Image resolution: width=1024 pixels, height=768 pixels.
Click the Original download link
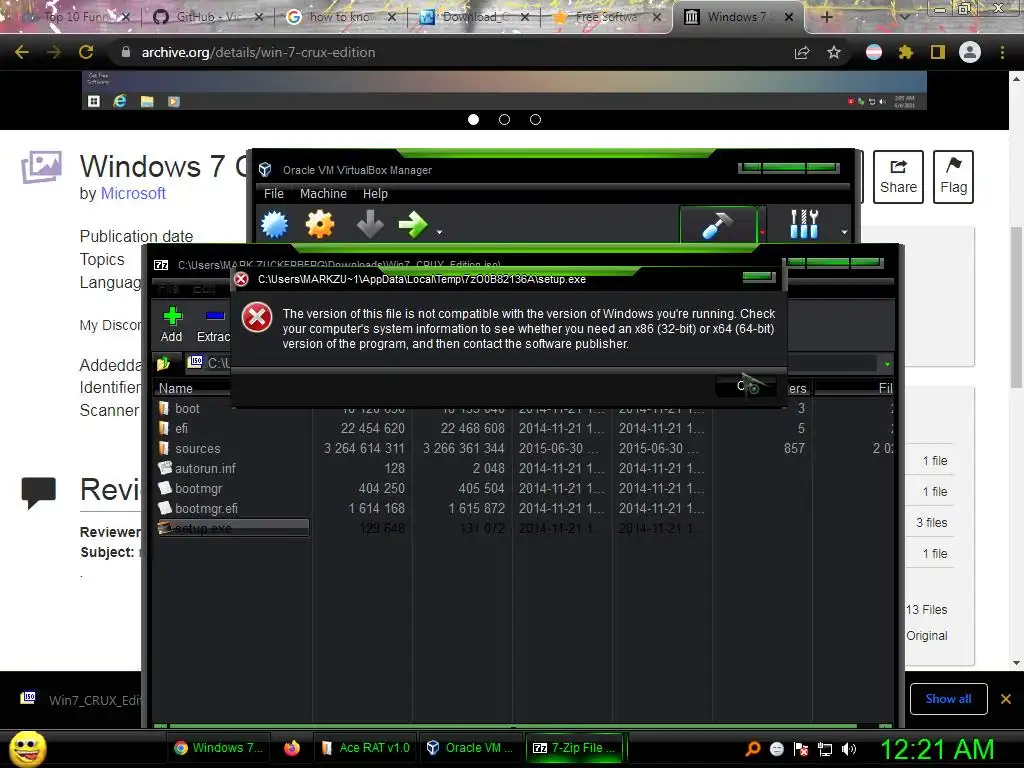pos(926,635)
